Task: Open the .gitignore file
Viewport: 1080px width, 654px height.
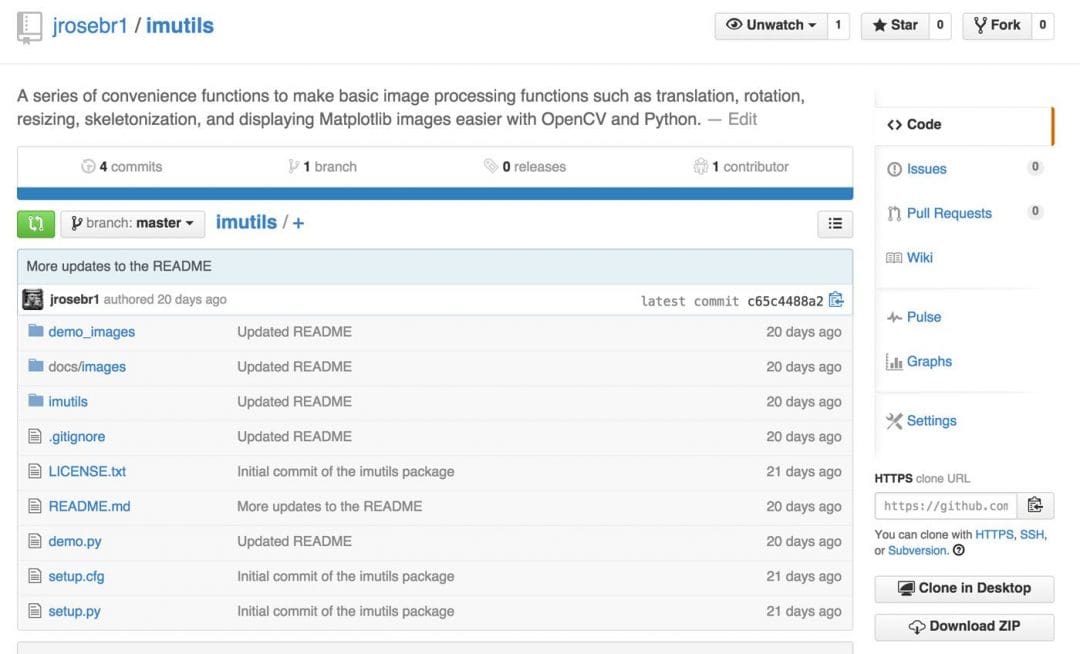Action: [76, 436]
